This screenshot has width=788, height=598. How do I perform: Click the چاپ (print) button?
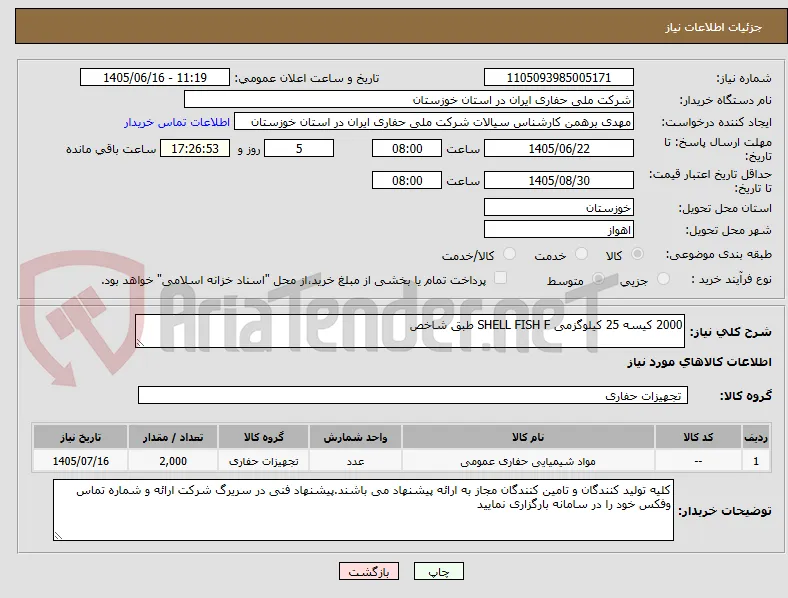point(438,571)
